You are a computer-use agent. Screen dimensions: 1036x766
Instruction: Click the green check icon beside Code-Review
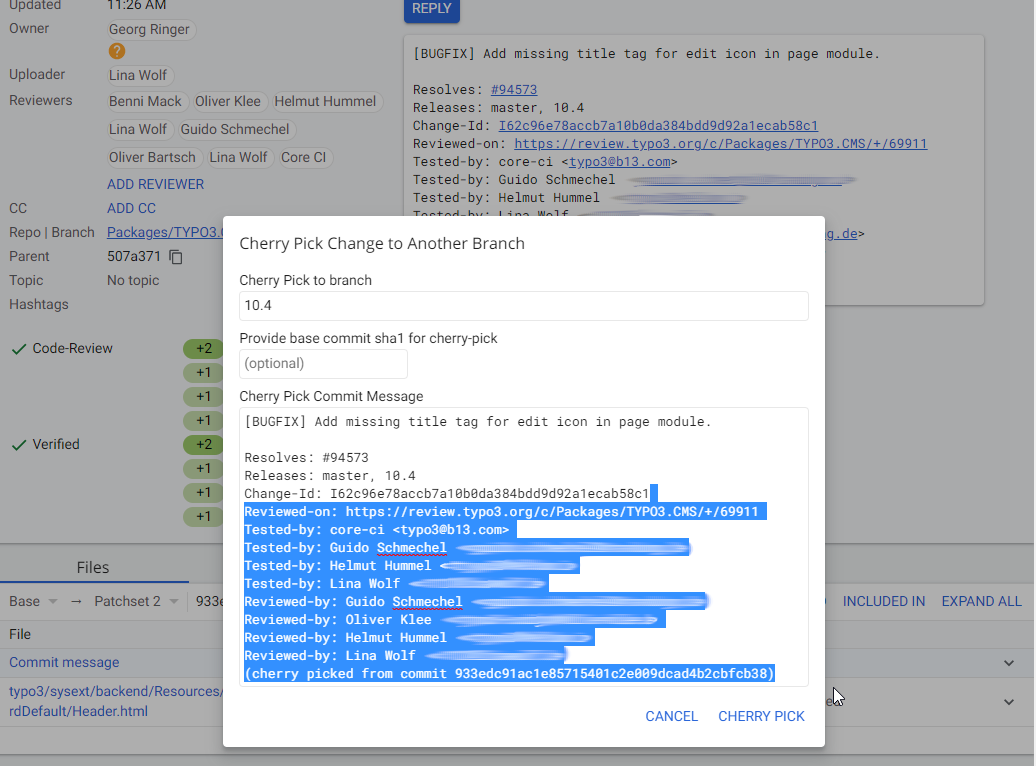(x=18, y=349)
